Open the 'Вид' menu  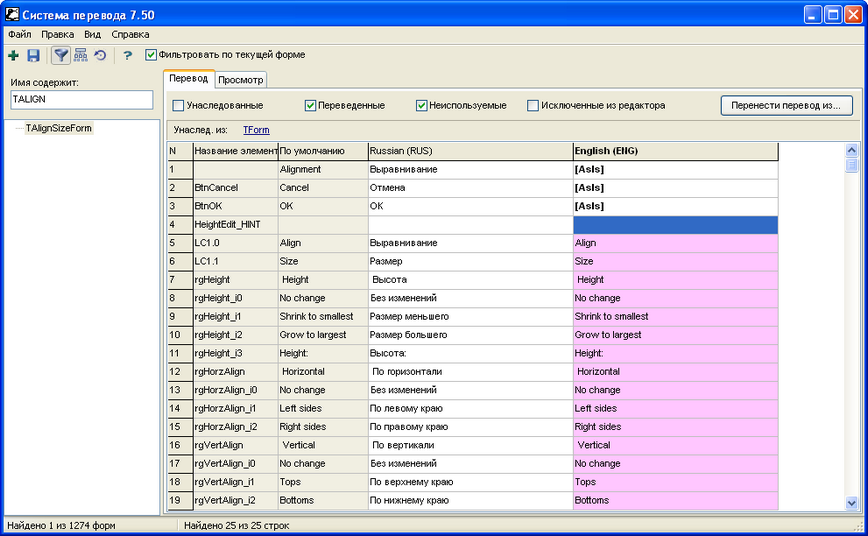pos(92,34)
